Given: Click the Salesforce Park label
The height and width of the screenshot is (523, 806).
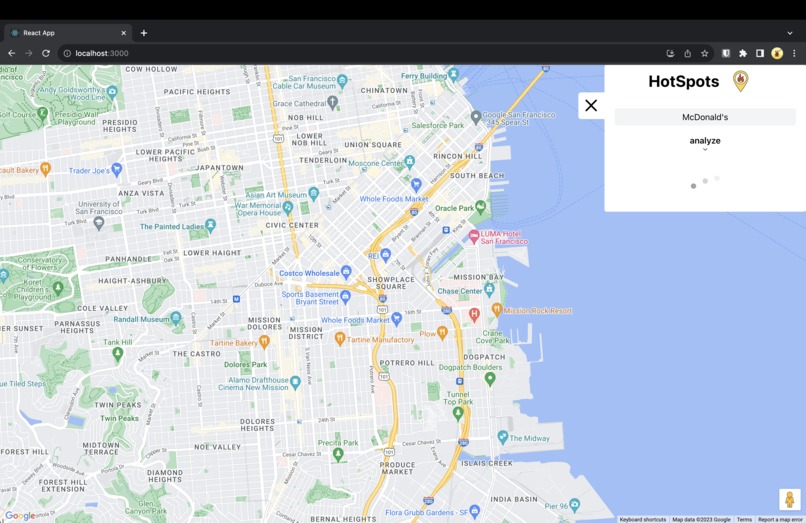Looking at the screenshot, I should pyautogui.click(x=437, y=125).
